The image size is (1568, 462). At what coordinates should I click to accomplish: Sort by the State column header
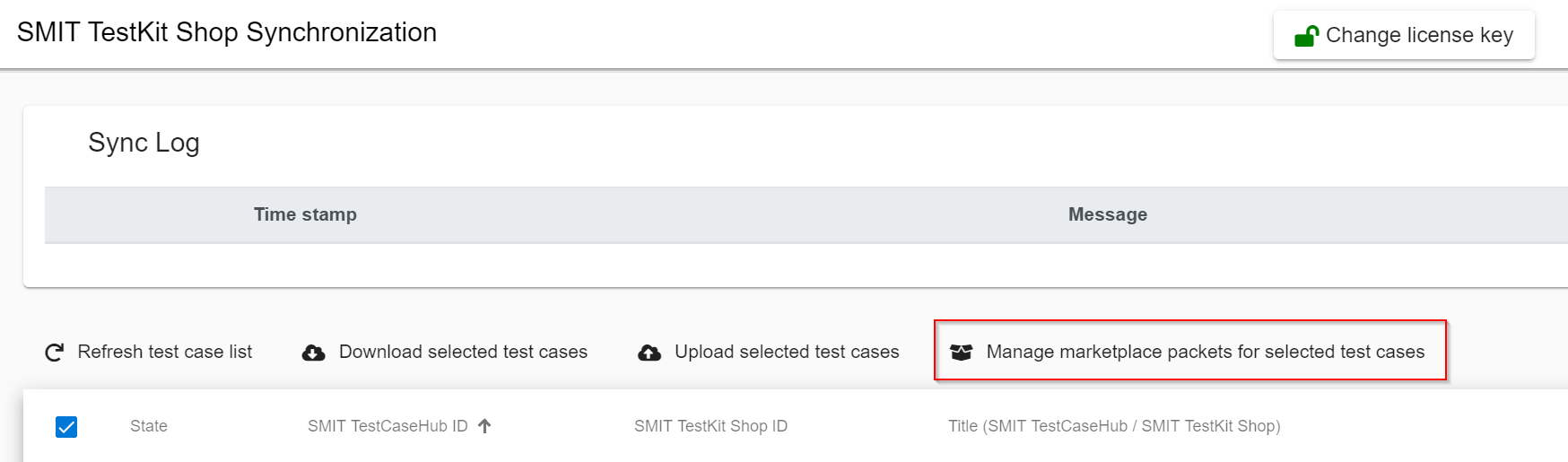149,426
